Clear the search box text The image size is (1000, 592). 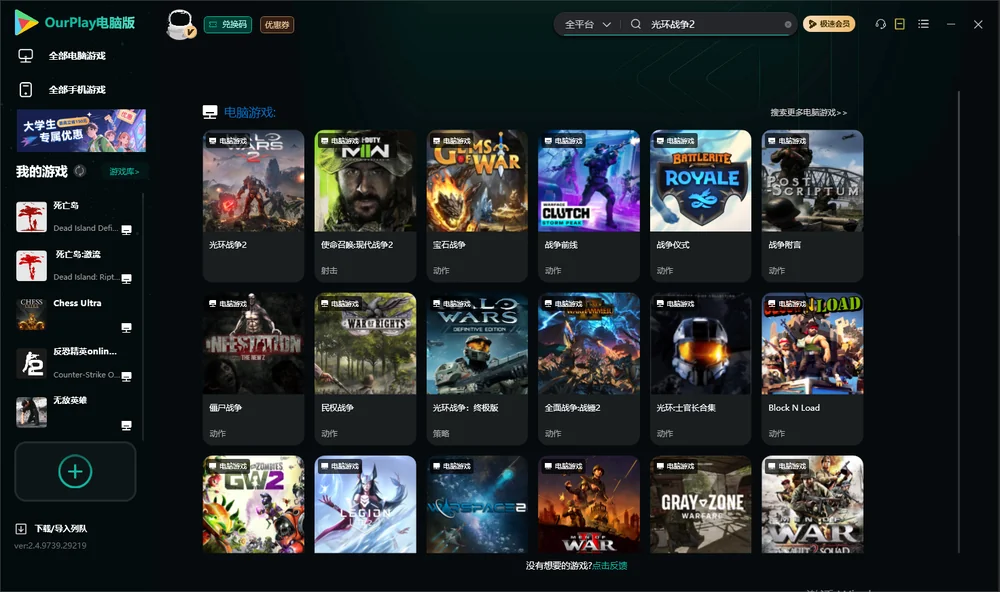click(x=788, y=25)
